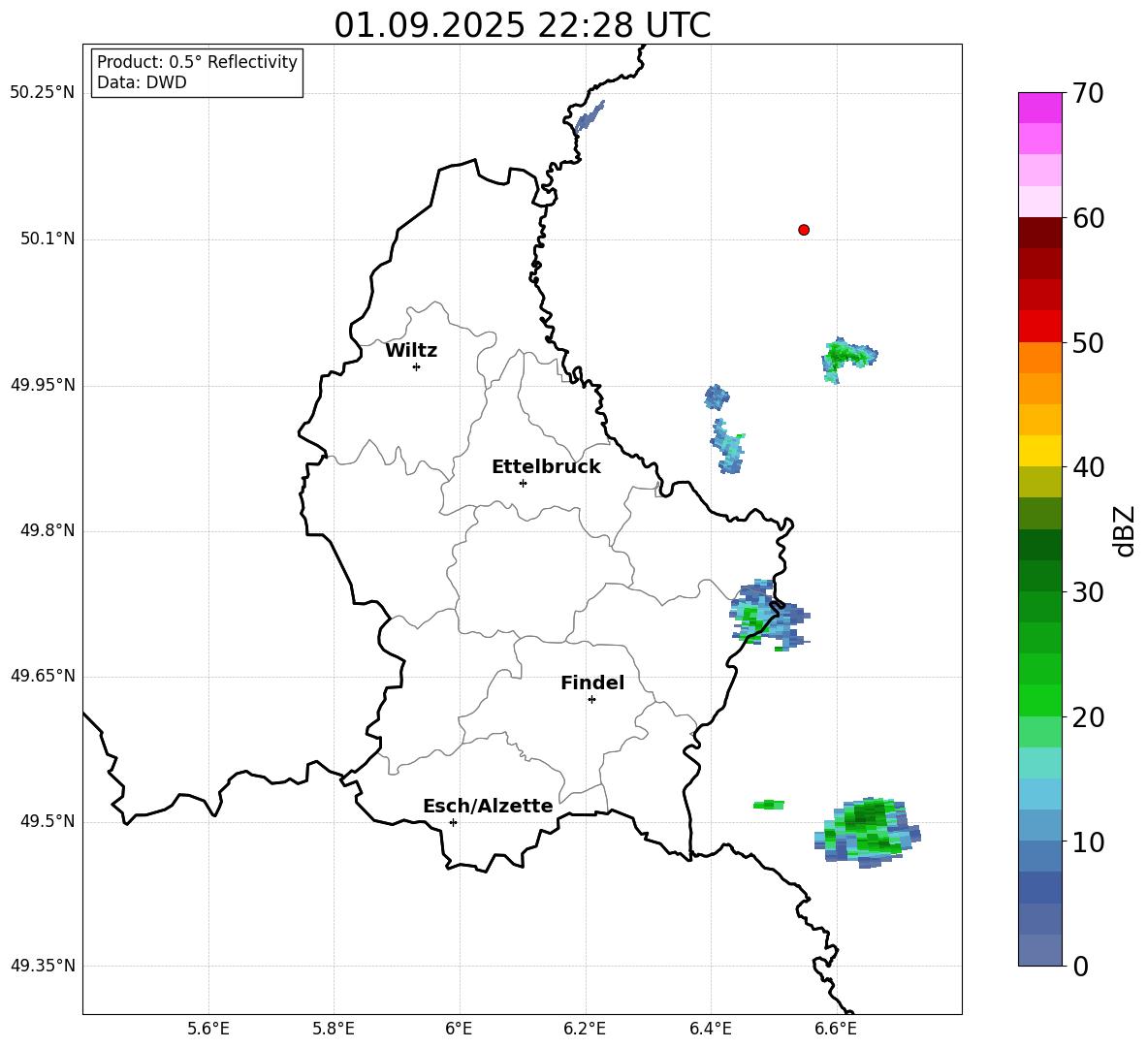The height and width of the screenshot is (1048, 1148).
Task: Click the yellow 40 dBZ colorbar segment
Action: (x=1039, y=451)
